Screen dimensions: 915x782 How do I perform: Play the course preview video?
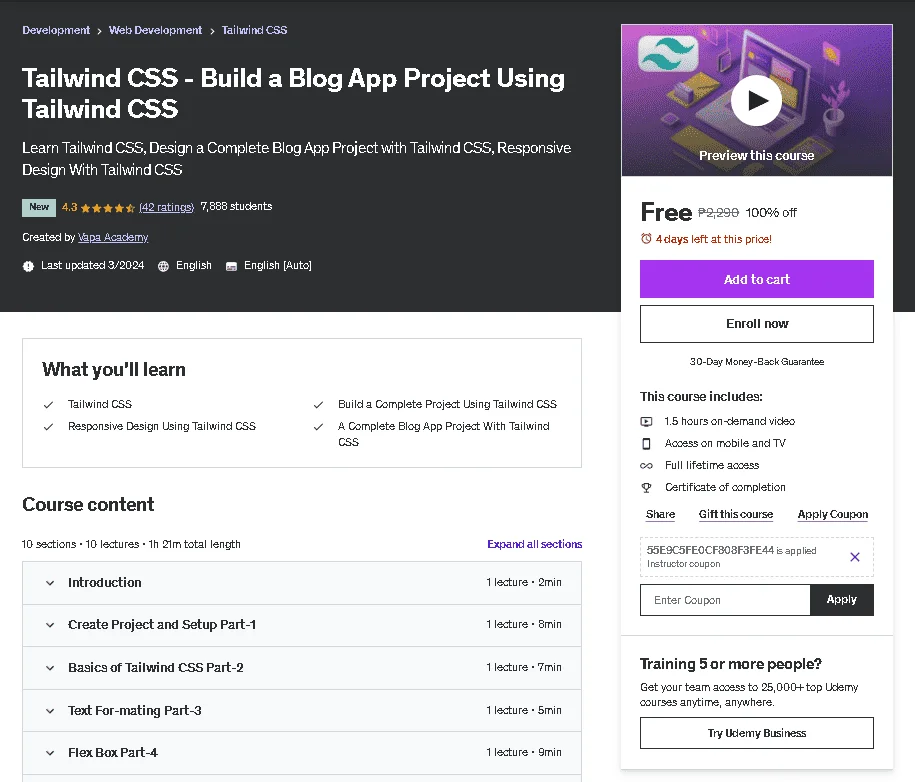tap(756, 100)
